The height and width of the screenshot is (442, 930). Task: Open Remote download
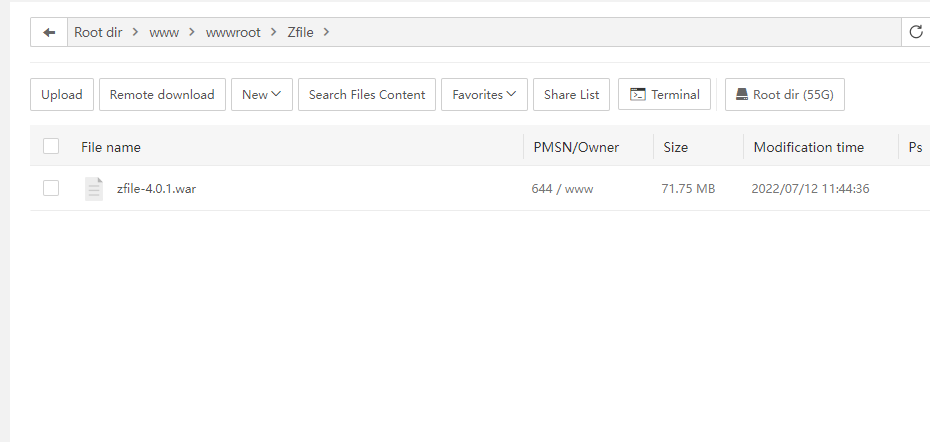pyautogui.click(x=162, y=95)
